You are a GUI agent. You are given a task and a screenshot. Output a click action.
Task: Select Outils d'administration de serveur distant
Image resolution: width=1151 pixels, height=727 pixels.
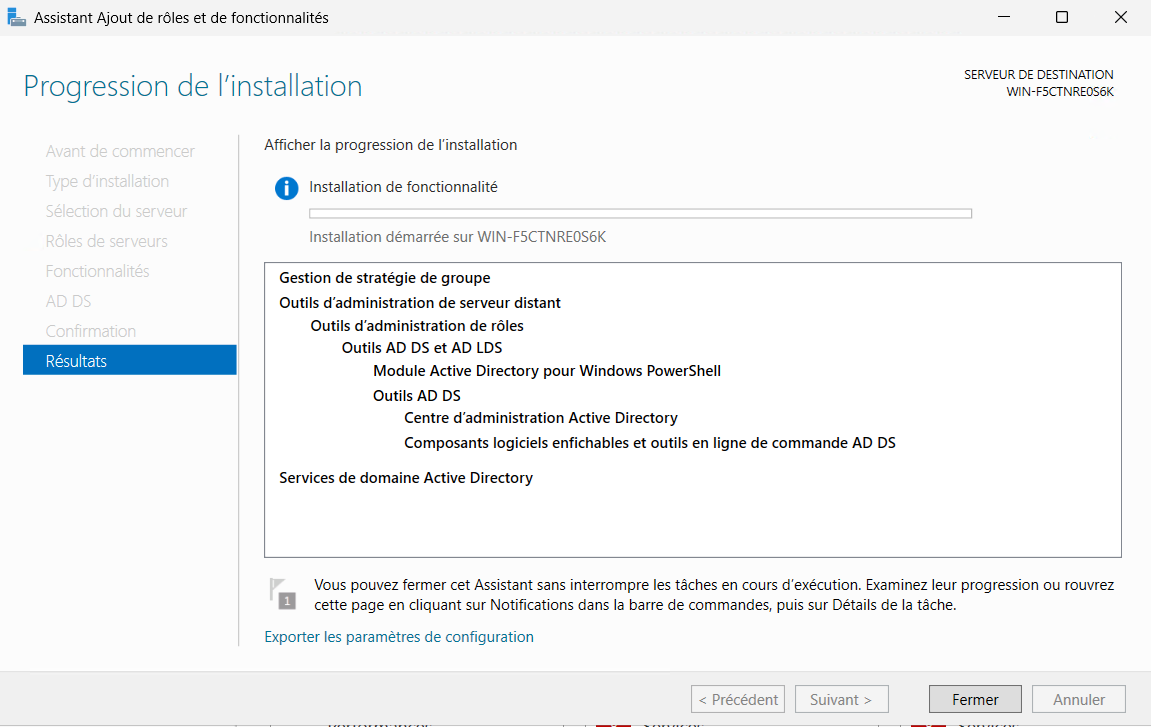point(419,302)
